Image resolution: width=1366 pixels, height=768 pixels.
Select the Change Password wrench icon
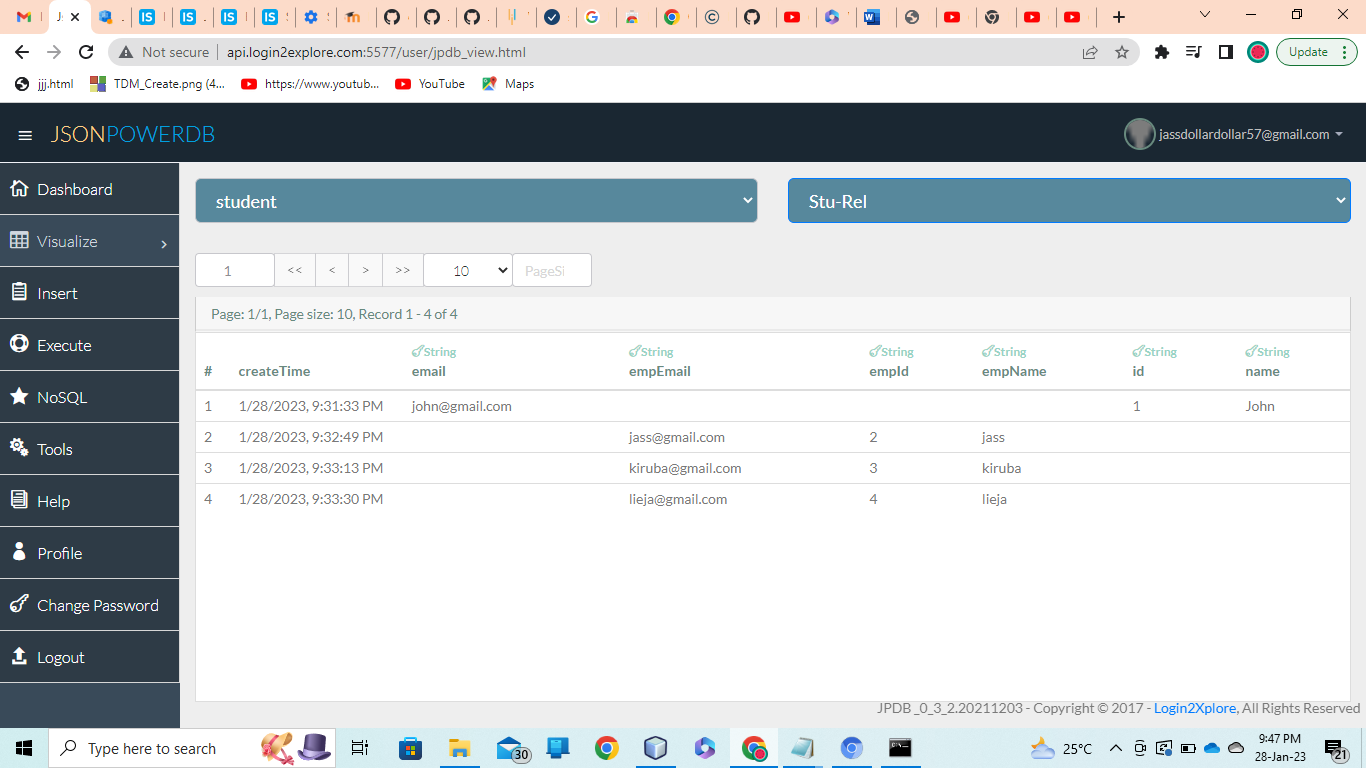tap(18, 604)
